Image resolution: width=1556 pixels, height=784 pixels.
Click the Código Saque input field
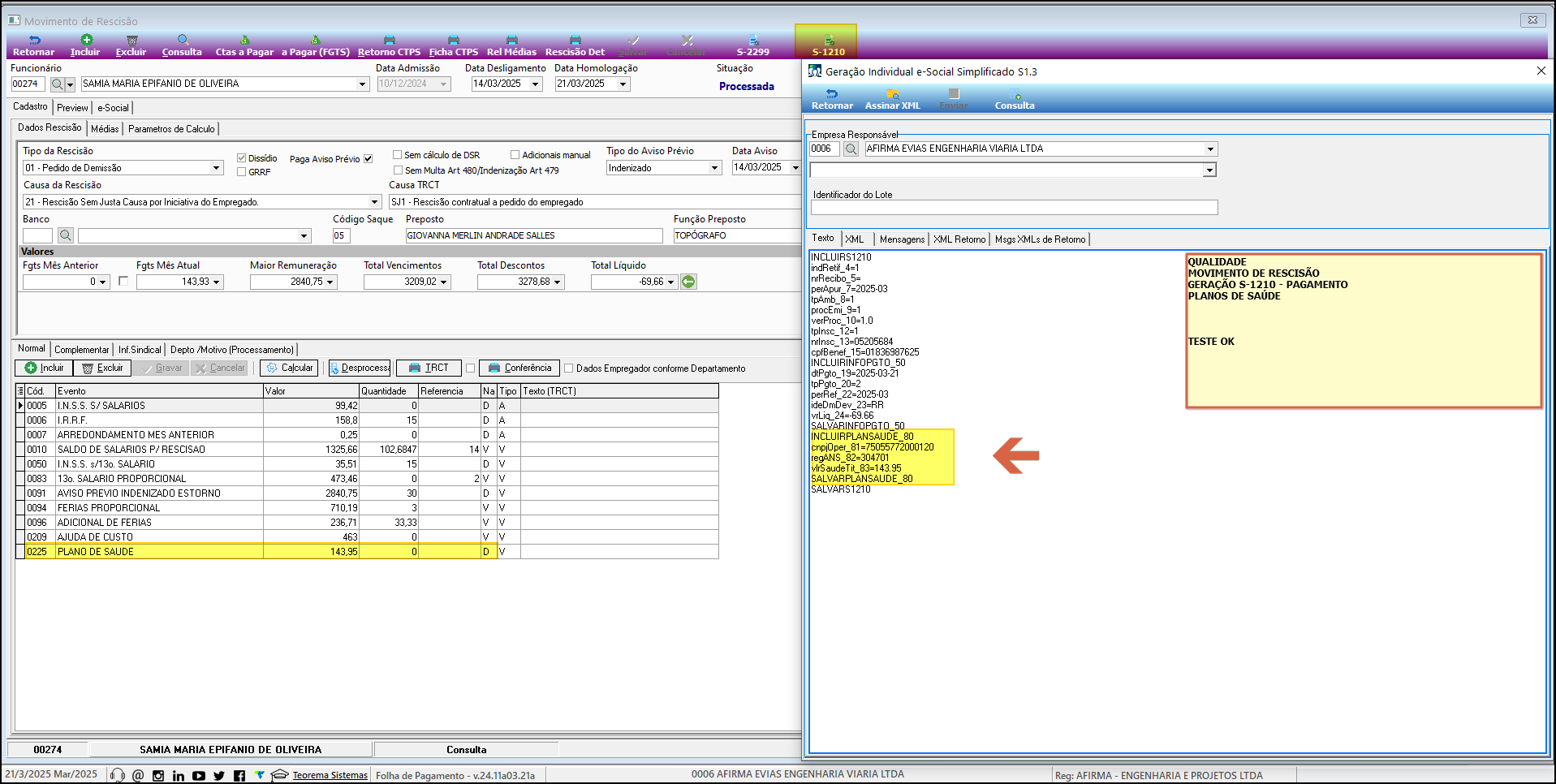340,235
